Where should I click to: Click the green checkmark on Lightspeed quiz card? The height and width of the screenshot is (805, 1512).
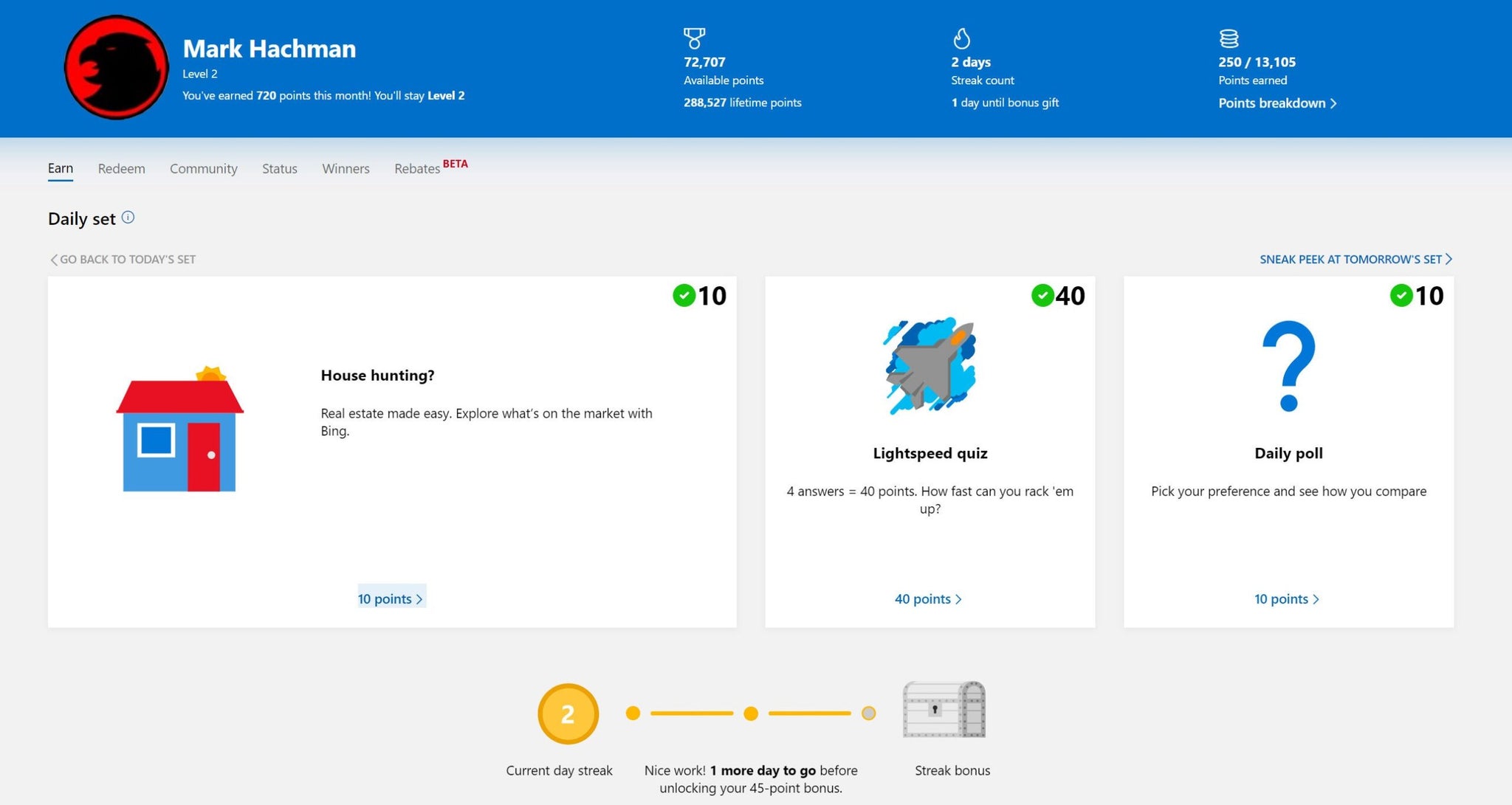click(x=1042, y=295)
